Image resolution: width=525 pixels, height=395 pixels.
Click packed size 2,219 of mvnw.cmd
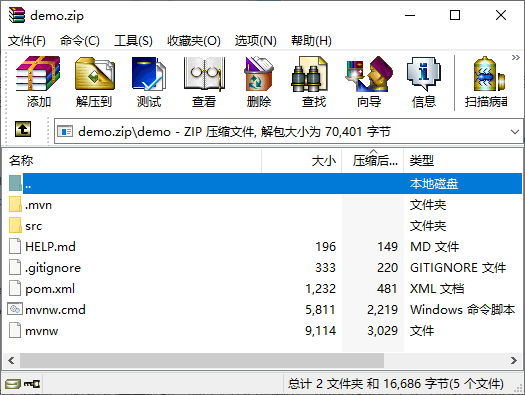pos(382,310)
